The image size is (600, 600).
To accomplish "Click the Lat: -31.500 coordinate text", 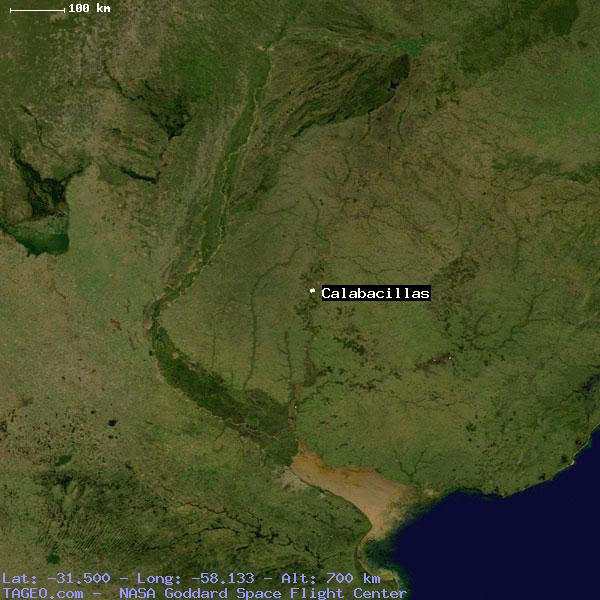I will [x=56, y=578].
